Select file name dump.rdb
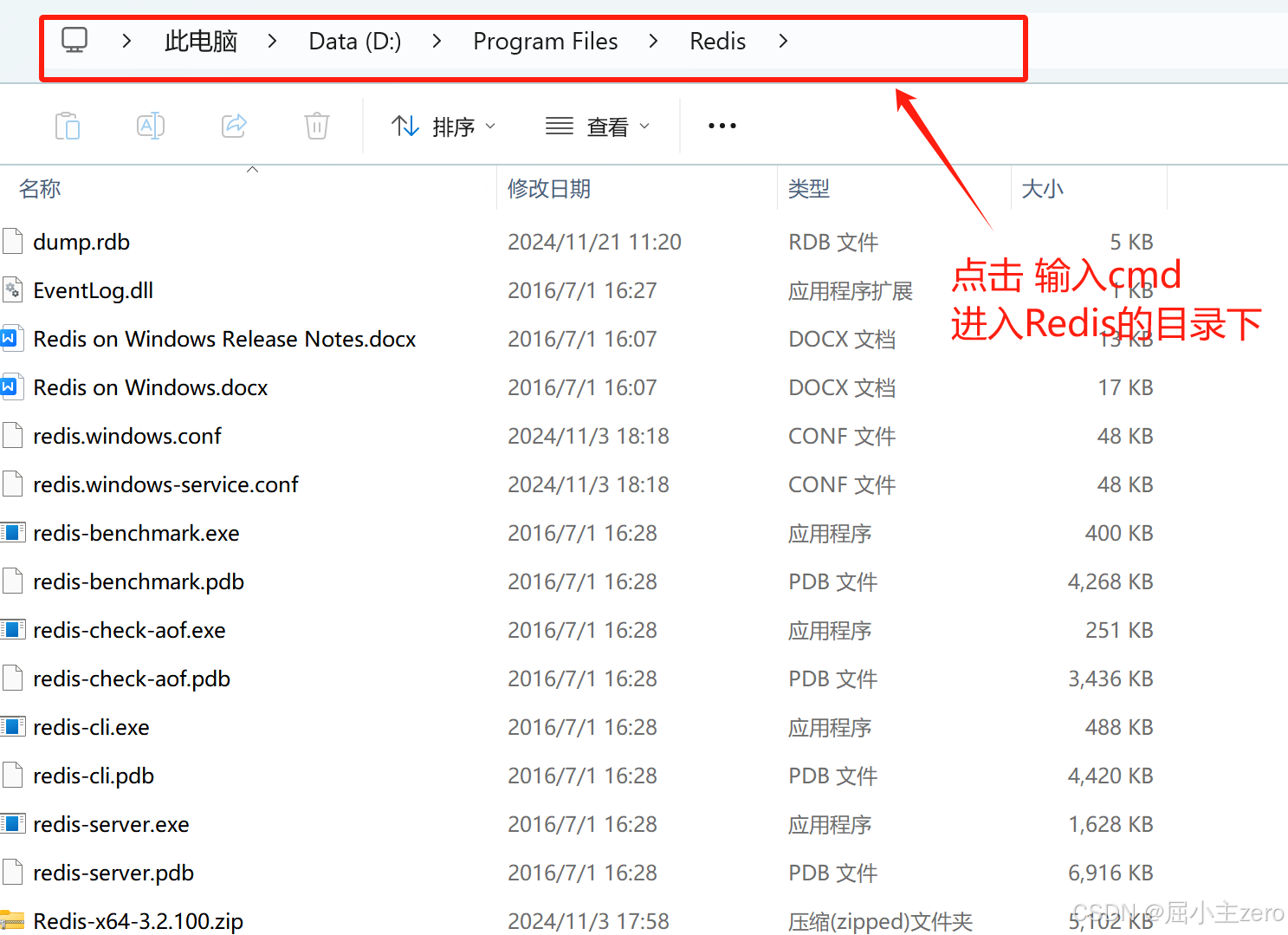 pyautogui.click(x=81, y=242)
